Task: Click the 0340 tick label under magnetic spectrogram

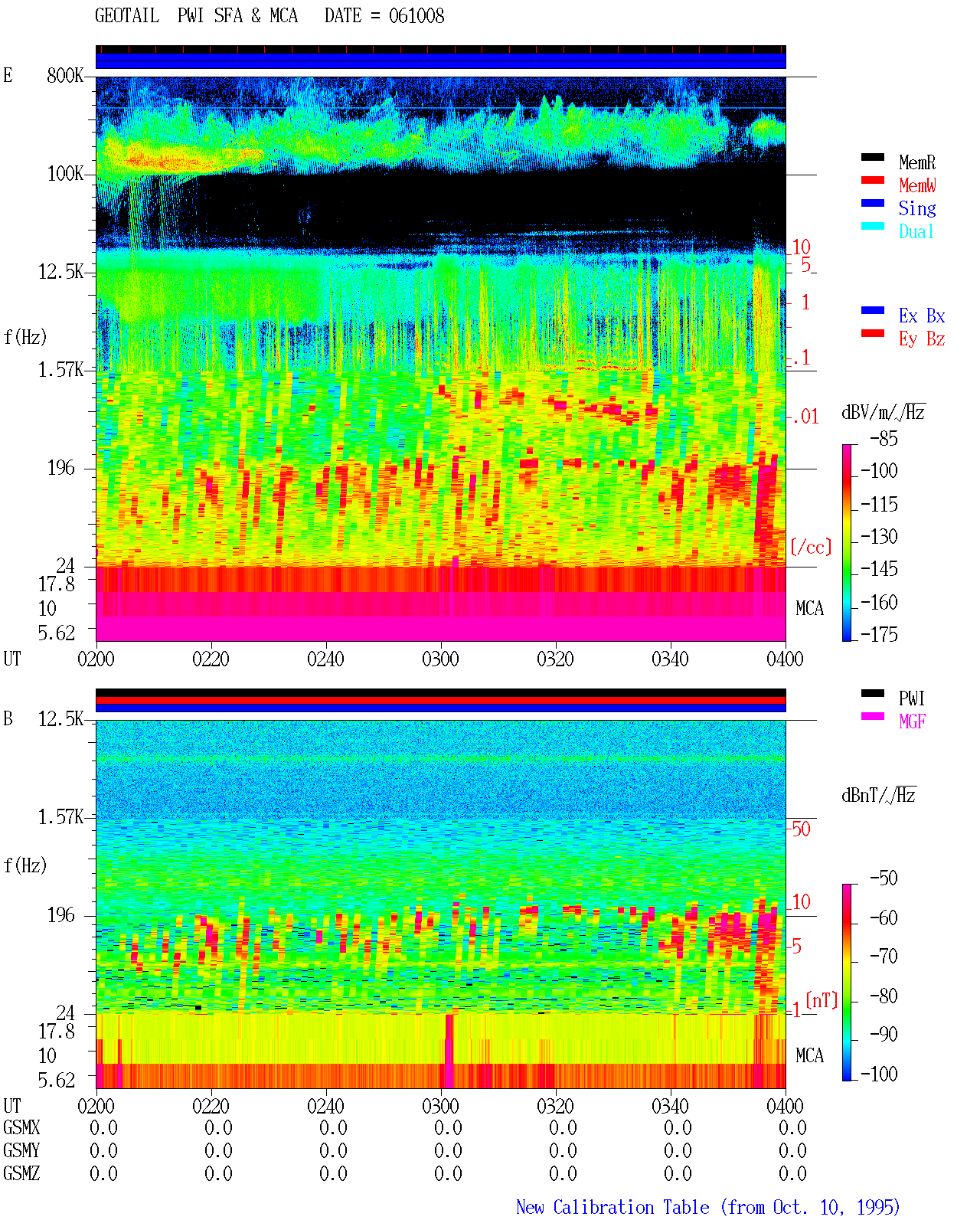Action: (670, 1106)
